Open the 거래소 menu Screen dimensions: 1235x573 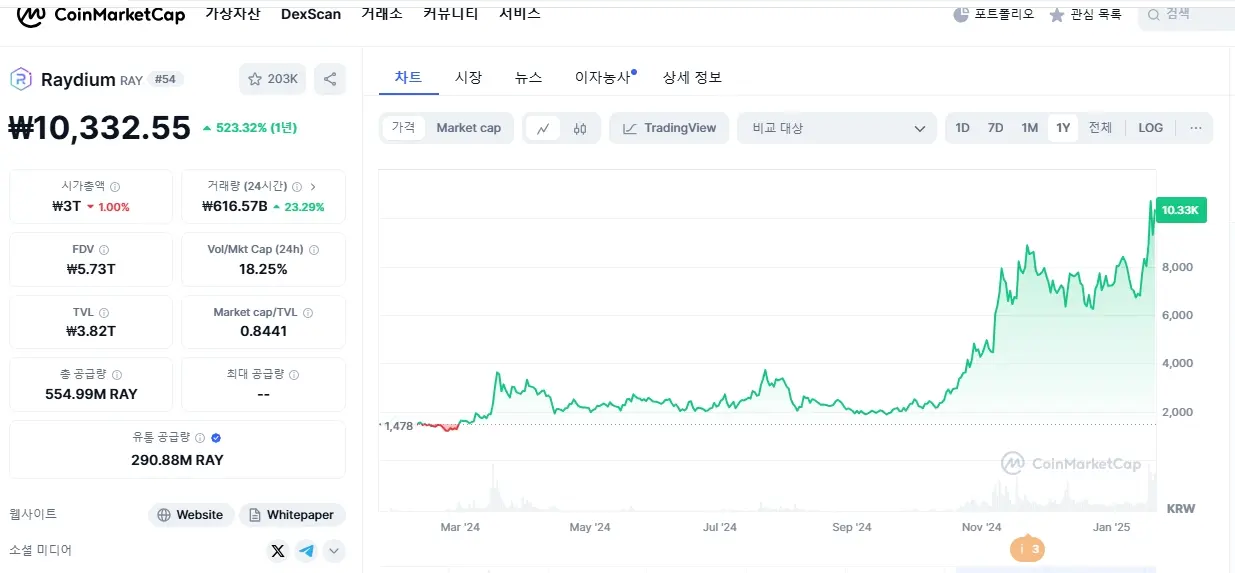382,14
